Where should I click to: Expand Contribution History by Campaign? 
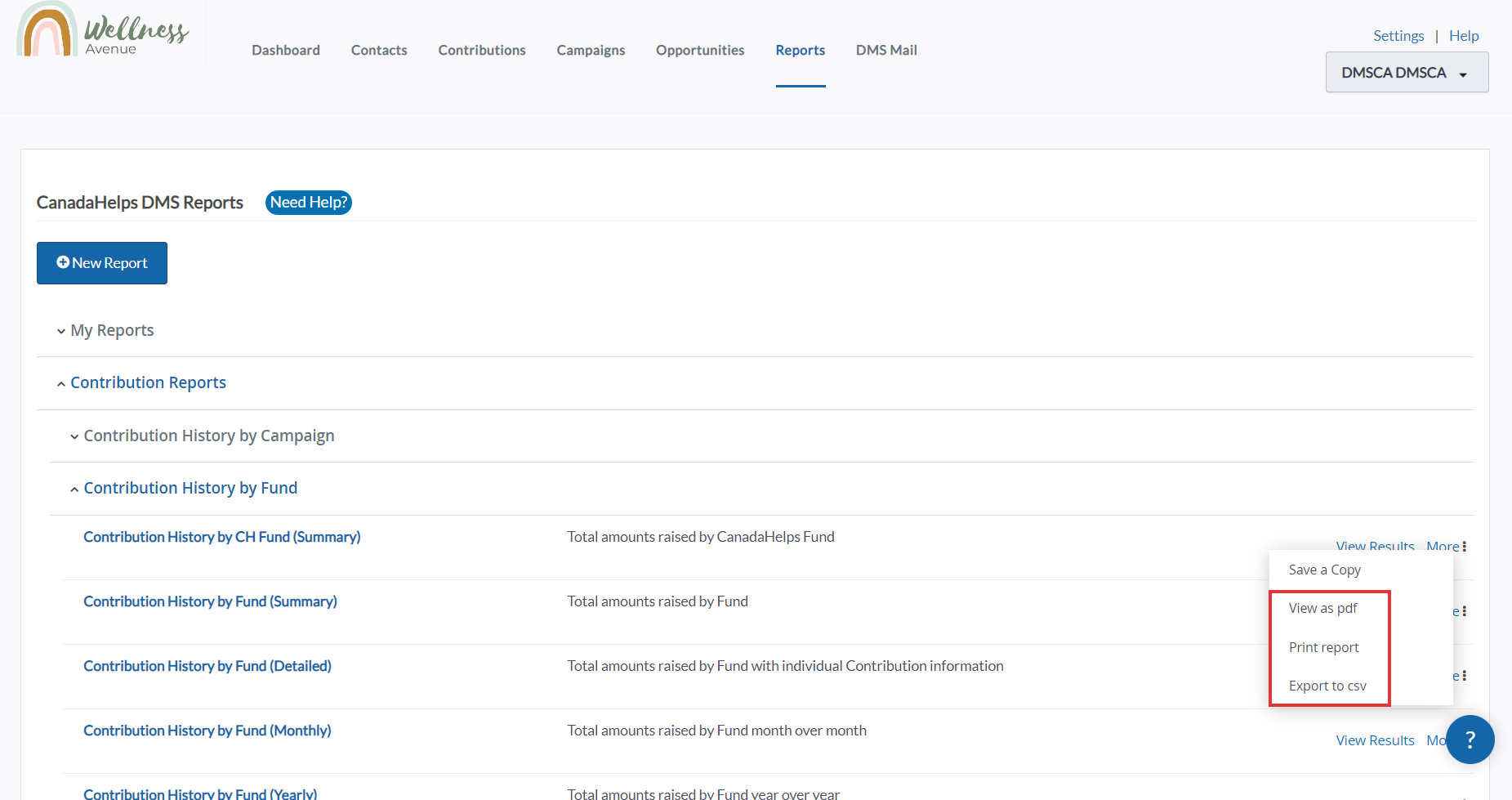coord(209,436)
